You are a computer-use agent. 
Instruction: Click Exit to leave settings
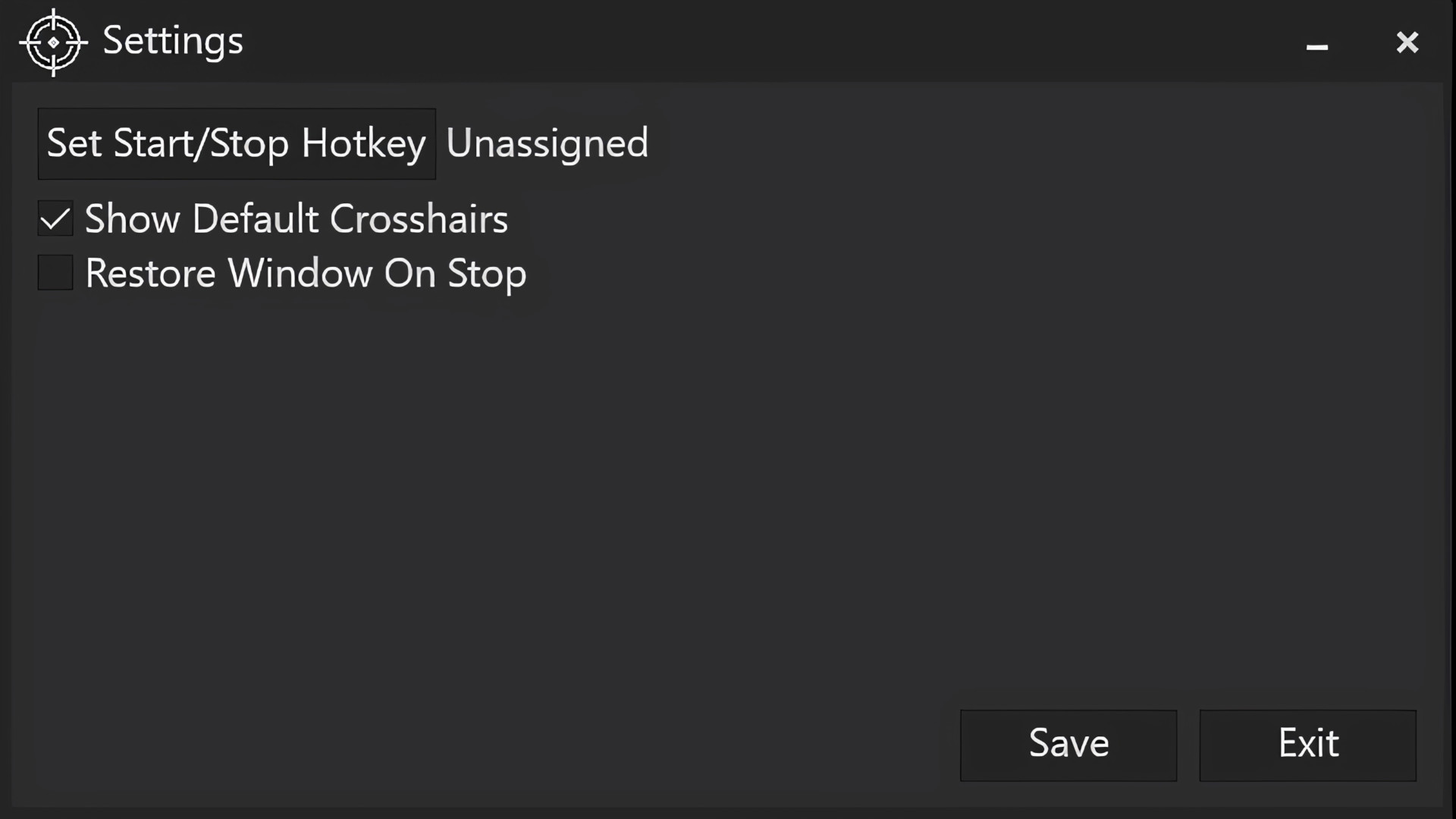(x=1307, y=744)
